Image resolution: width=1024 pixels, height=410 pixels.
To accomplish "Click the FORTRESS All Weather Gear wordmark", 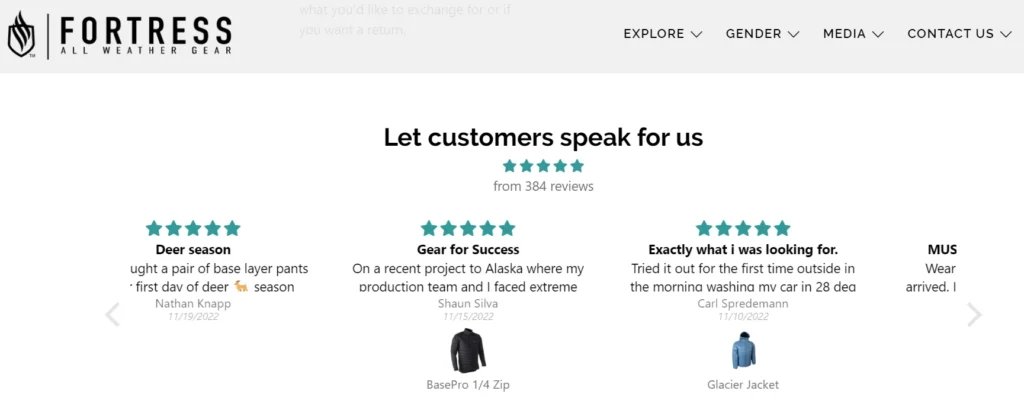I will 145,35.
